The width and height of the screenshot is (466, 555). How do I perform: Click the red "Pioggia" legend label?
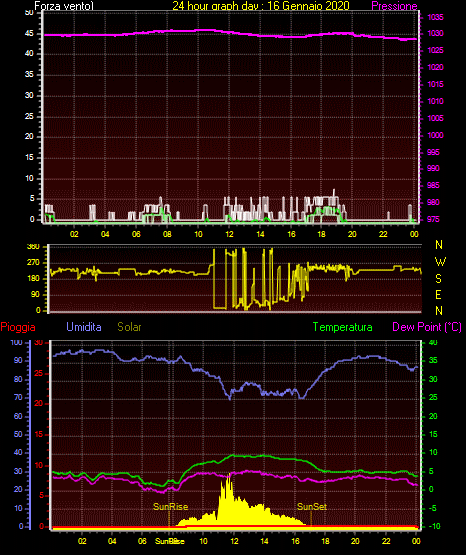[x=18, y=327]
